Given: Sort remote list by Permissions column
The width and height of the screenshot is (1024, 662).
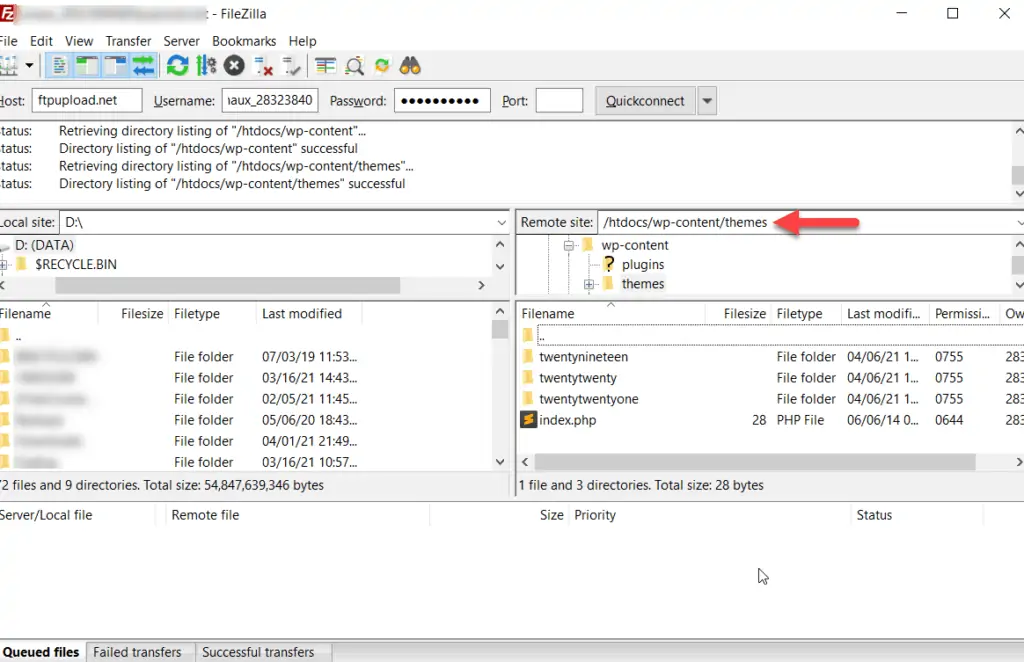Looking at the screenshot, I should tap(965, 314).
